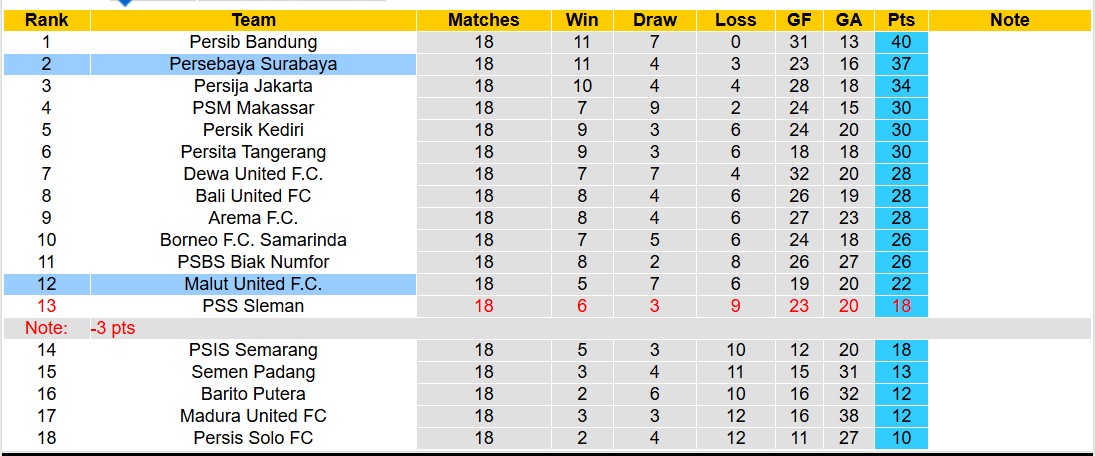Select the highlighted Malut United F.C. row
1095x456 pixels.
253,284
